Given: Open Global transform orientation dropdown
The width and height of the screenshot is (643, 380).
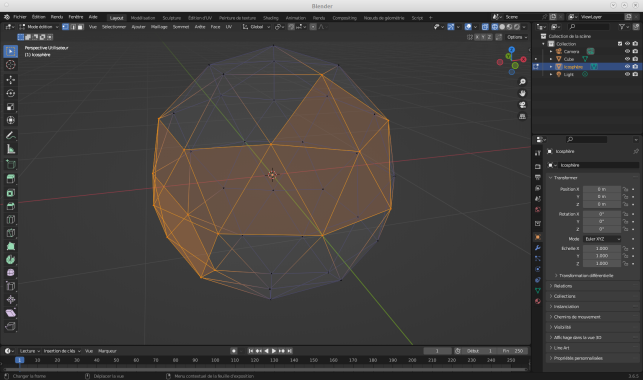Looking at the screenshot, I should (x=257, y=27).
